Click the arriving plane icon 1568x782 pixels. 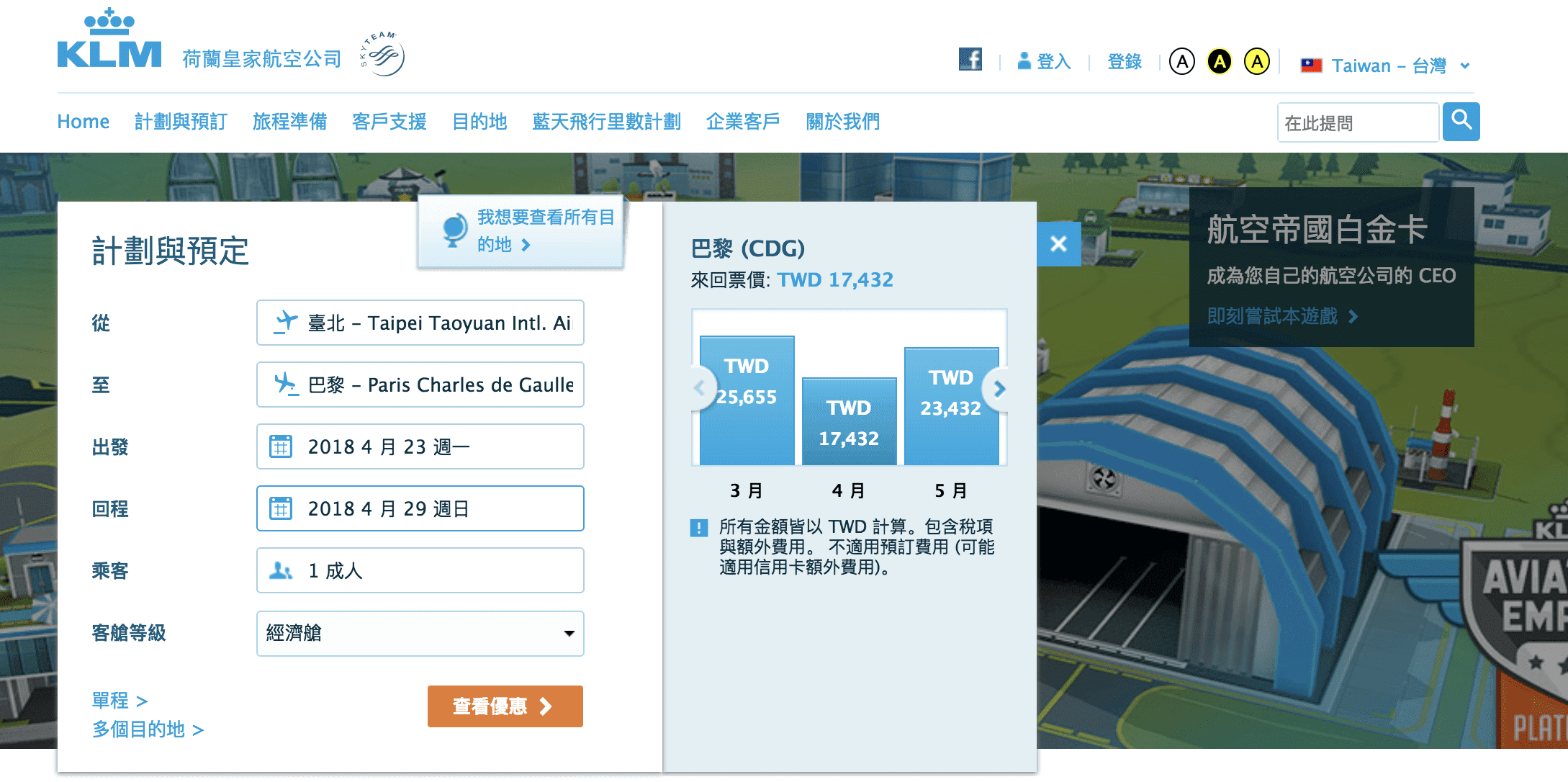click(286, 384)
